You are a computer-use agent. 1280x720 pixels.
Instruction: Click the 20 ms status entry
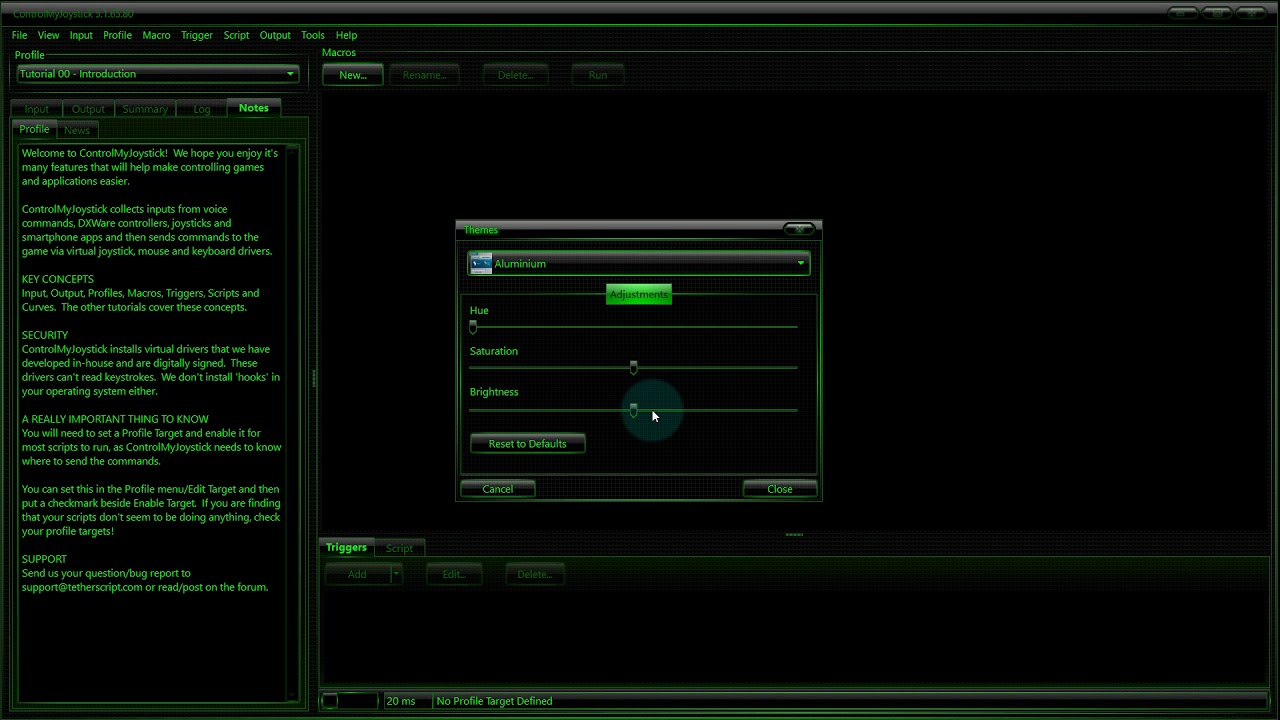tap(401, 701)
